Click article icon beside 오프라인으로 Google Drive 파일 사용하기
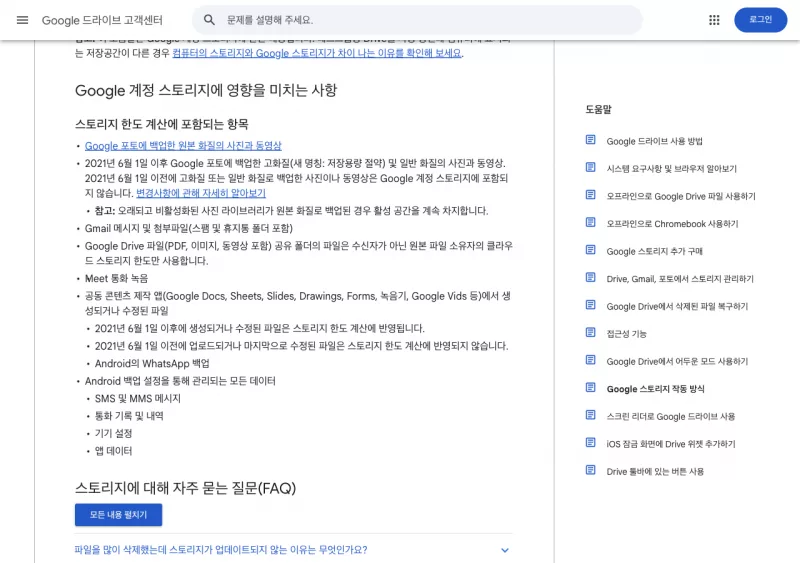Image resolution: width=800 pixels, height=563 pixels. click(590, 195)
